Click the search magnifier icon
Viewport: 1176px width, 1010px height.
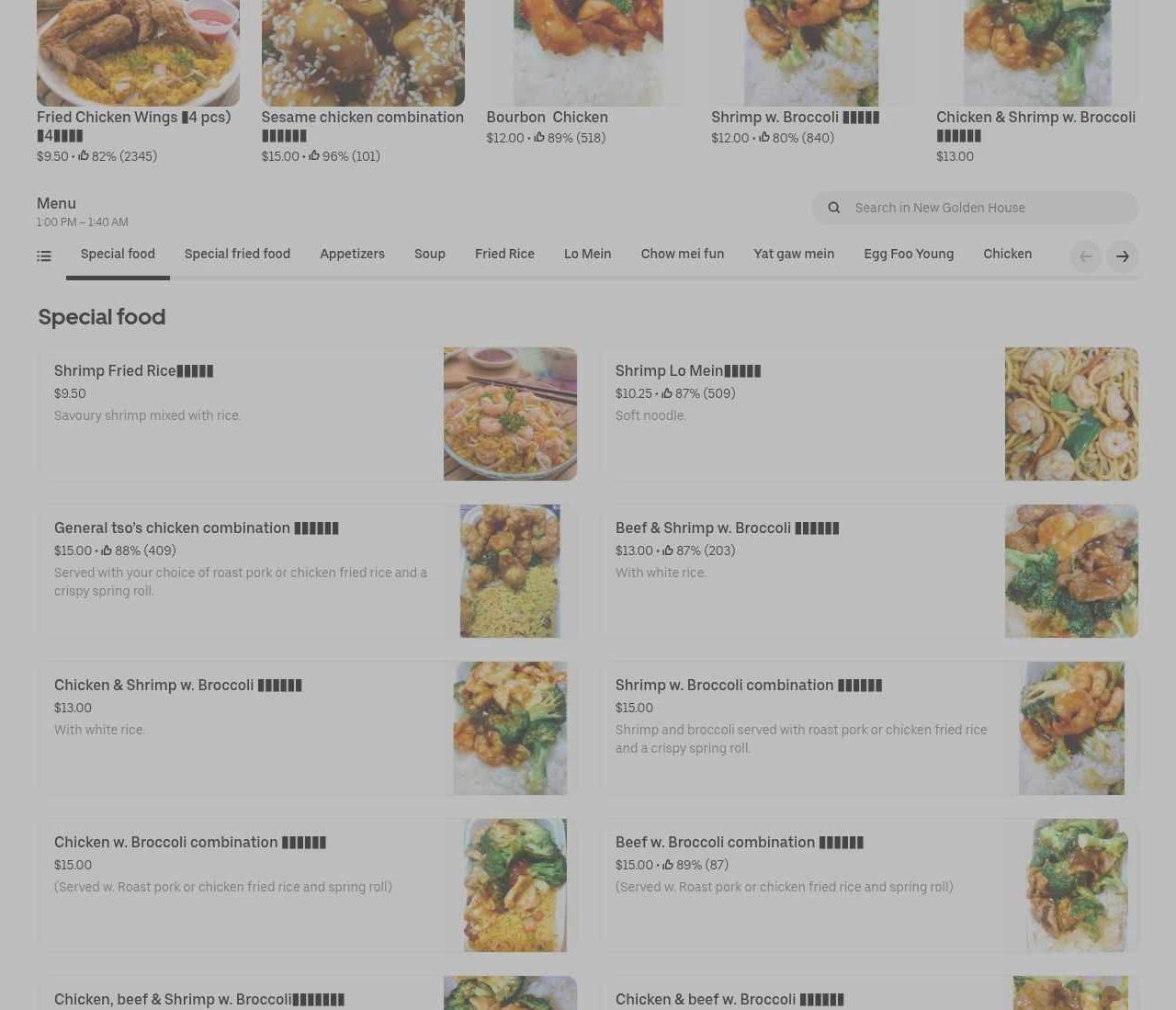click(834, 208)
